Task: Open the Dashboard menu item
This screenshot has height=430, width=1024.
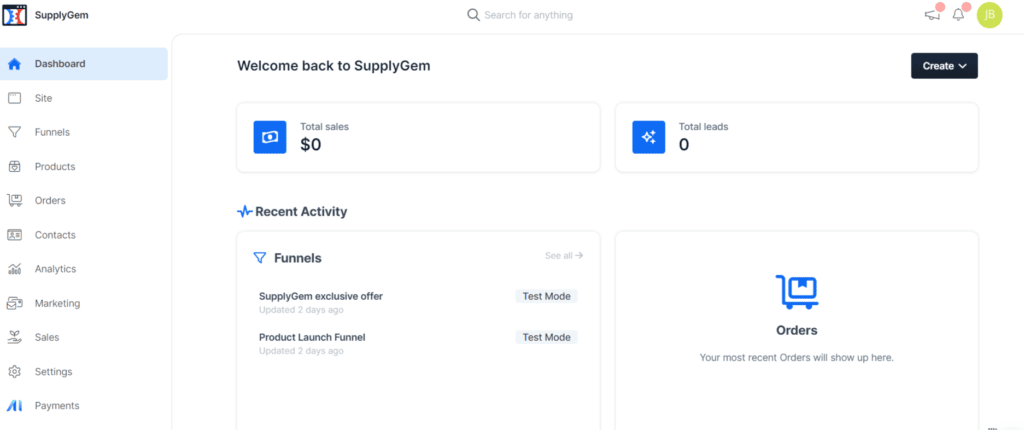Action: (84, 64)
